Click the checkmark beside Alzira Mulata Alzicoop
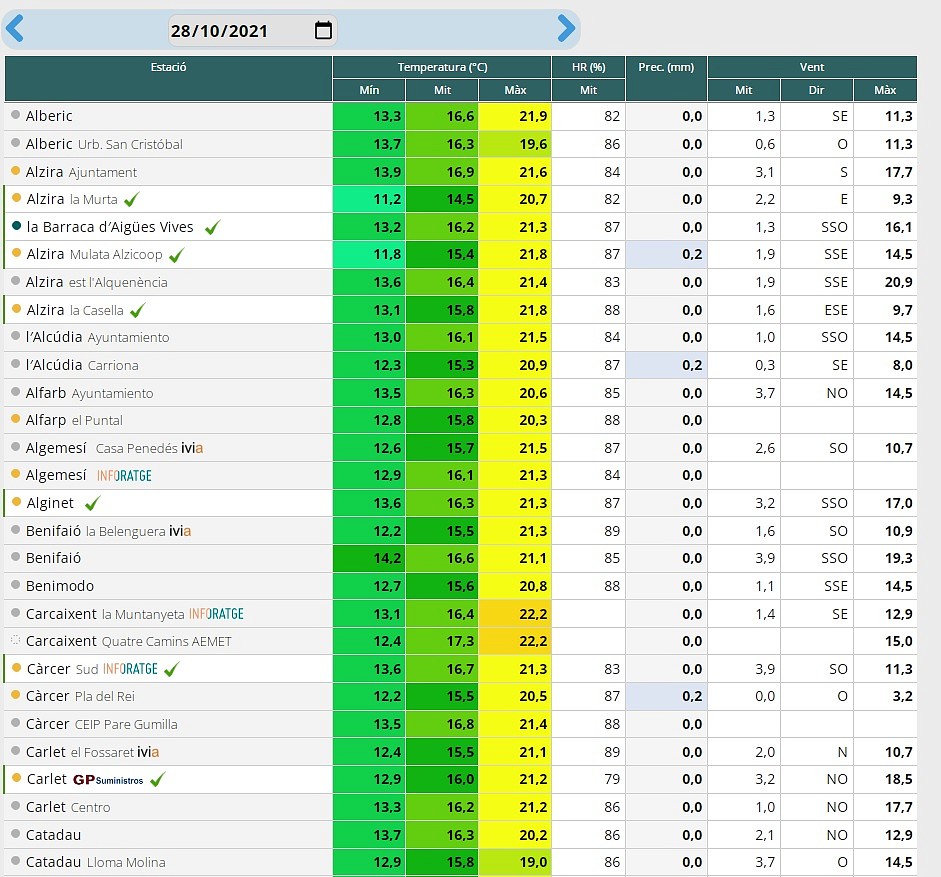 click(x=176, y=255)
